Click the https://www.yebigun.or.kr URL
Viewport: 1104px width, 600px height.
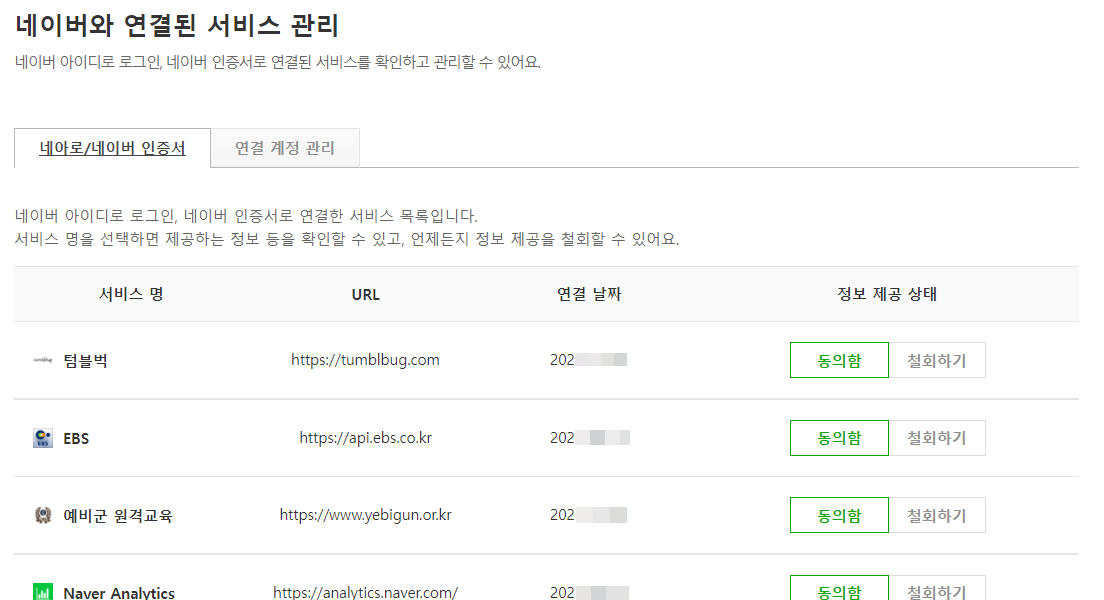365,515
